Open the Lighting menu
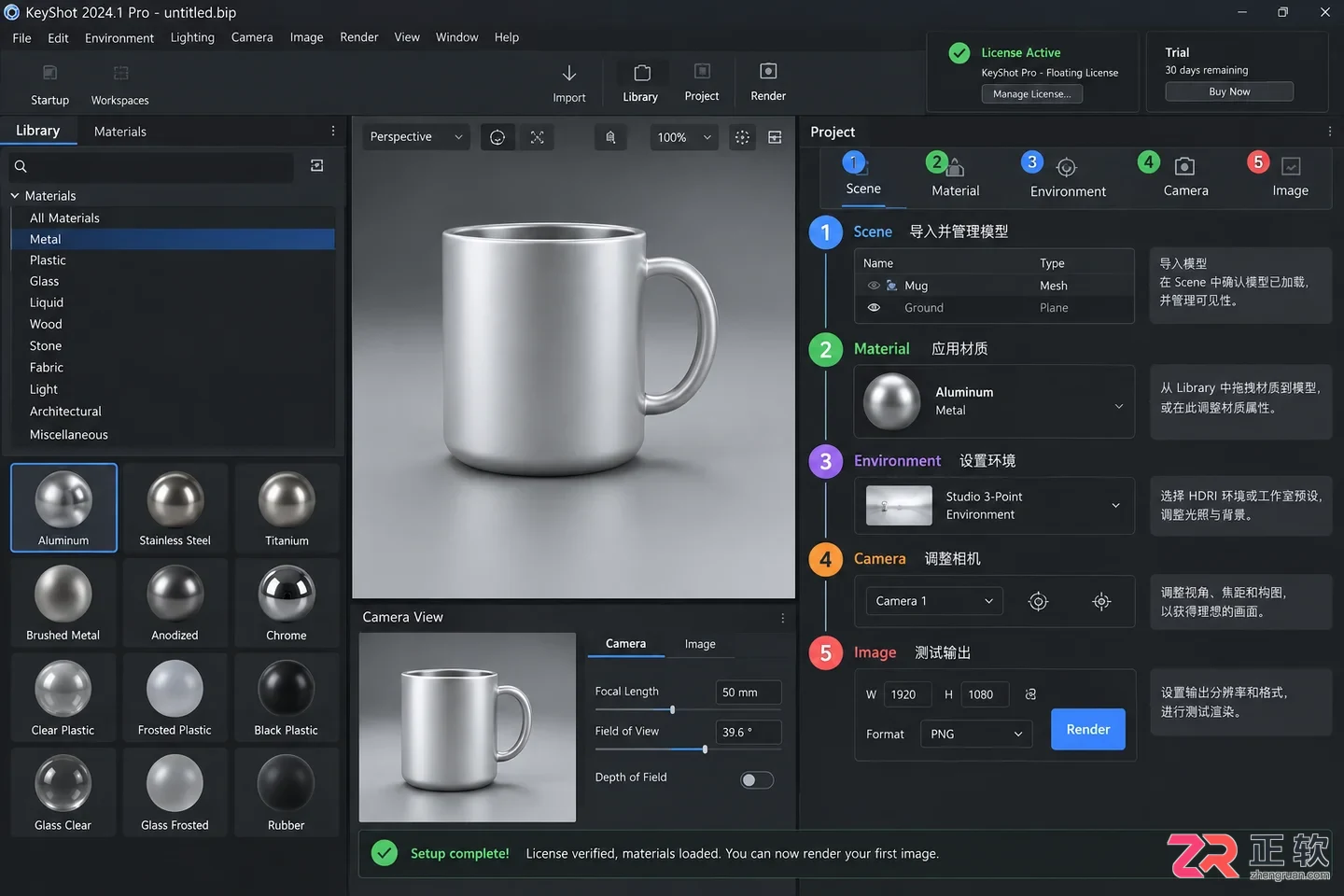This screenshot has height=896, width=1344. (192, 37)
